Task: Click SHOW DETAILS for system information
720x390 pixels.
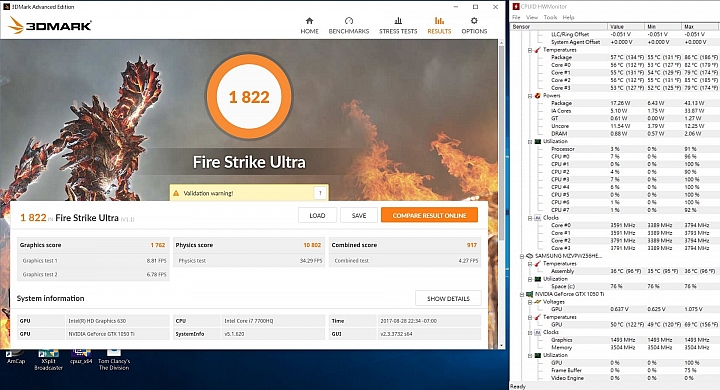Action: click(x=448, y=298)
